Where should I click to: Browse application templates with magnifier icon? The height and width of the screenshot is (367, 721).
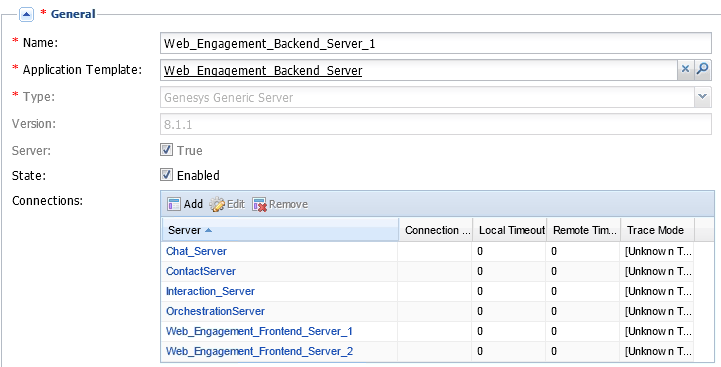(x=702, y=69)
